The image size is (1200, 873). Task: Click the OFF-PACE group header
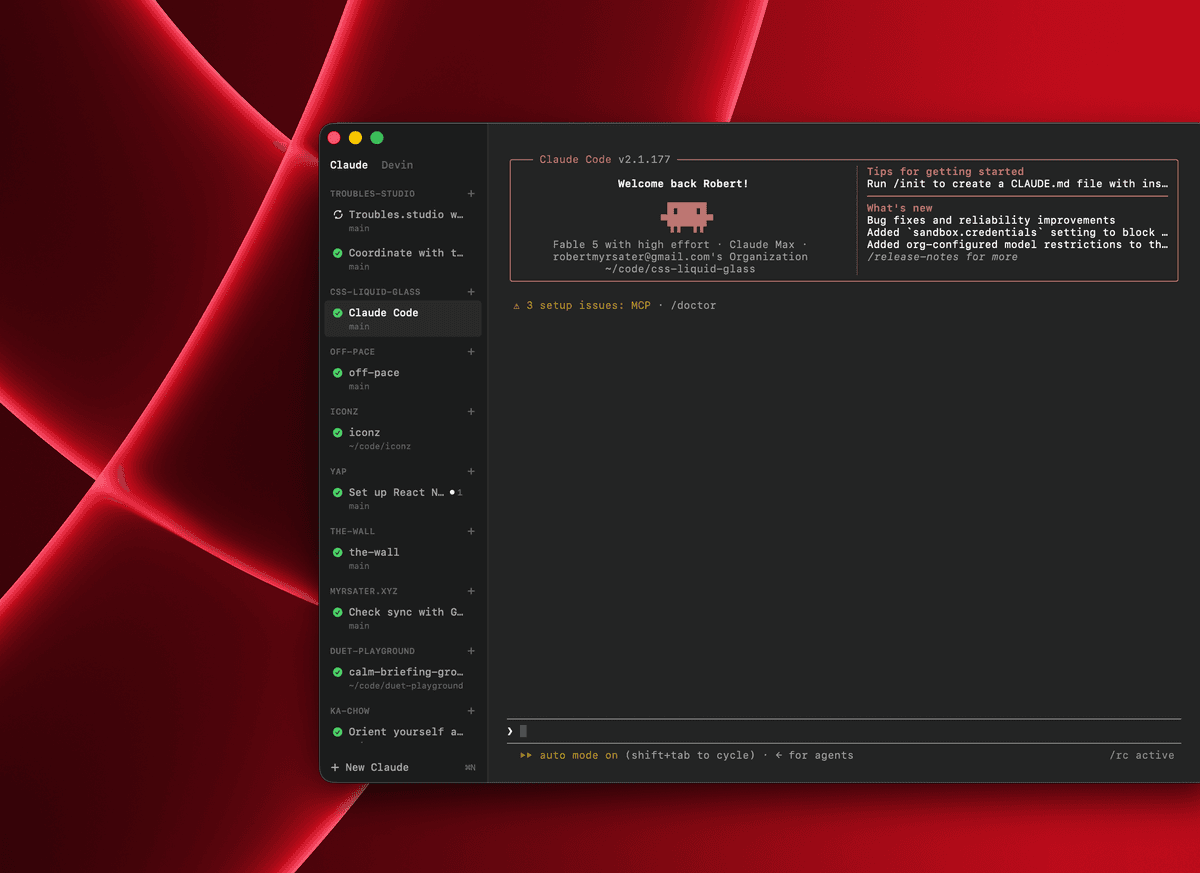(x=353, y=352)
